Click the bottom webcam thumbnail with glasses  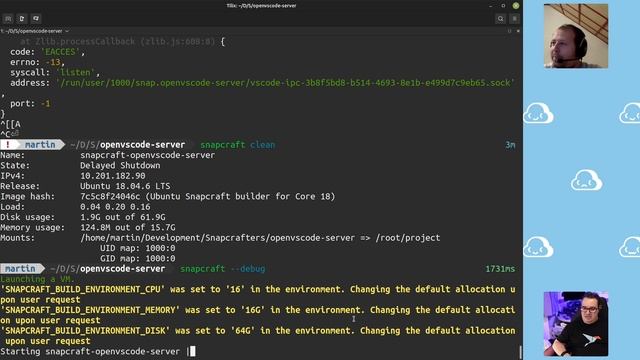tap(576, 324)
